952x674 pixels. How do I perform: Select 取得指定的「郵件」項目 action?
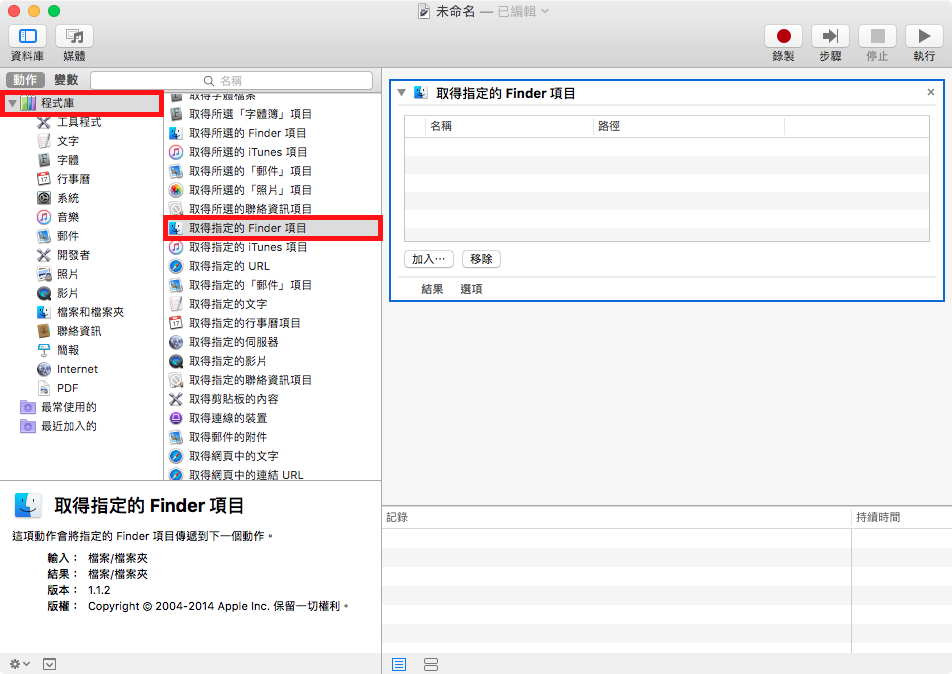272,285
